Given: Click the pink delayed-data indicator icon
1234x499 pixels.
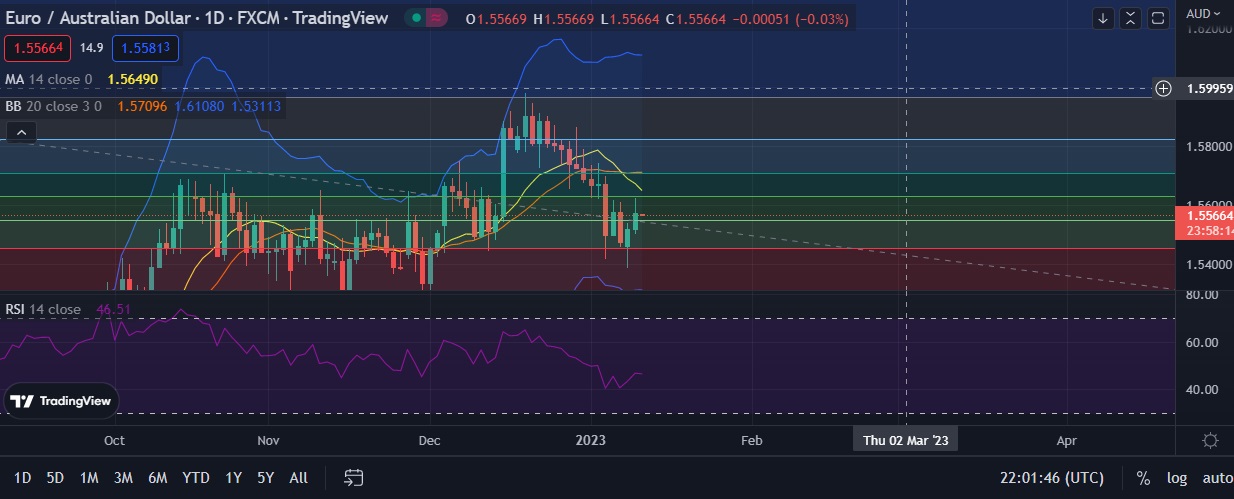Looking at the screenshot, I should point(437,18).
